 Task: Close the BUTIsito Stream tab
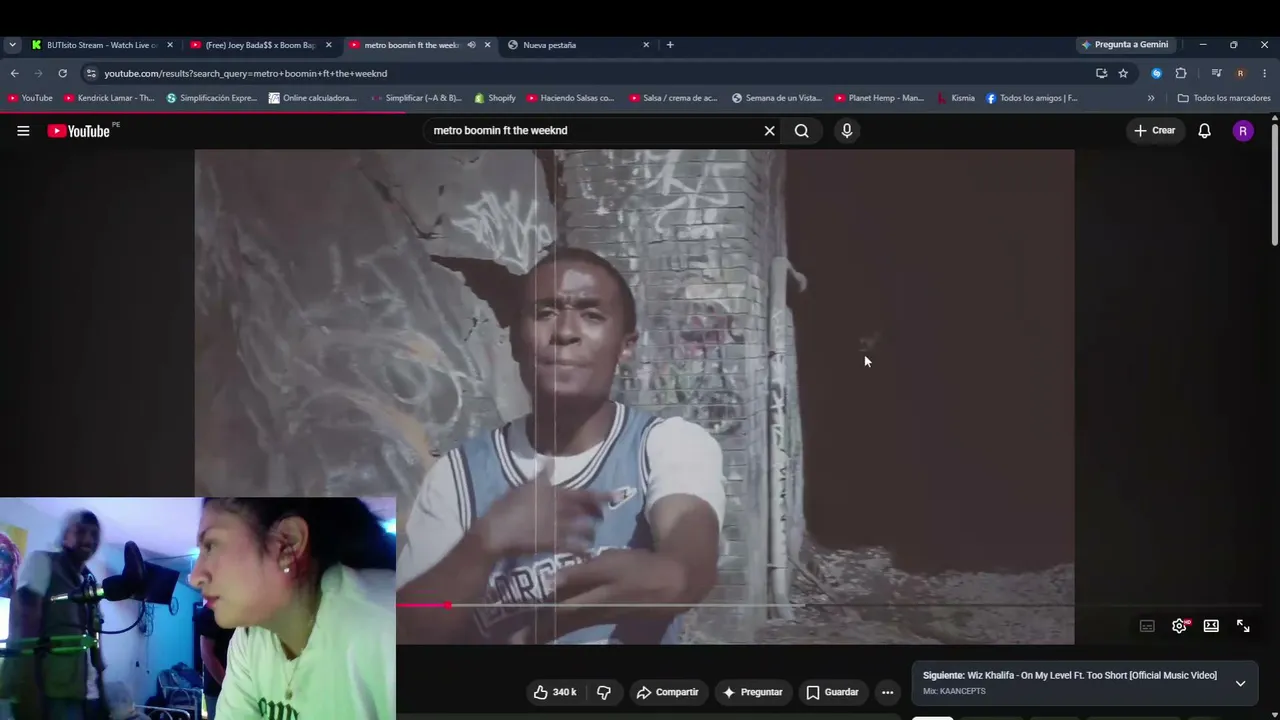point(170,45)
